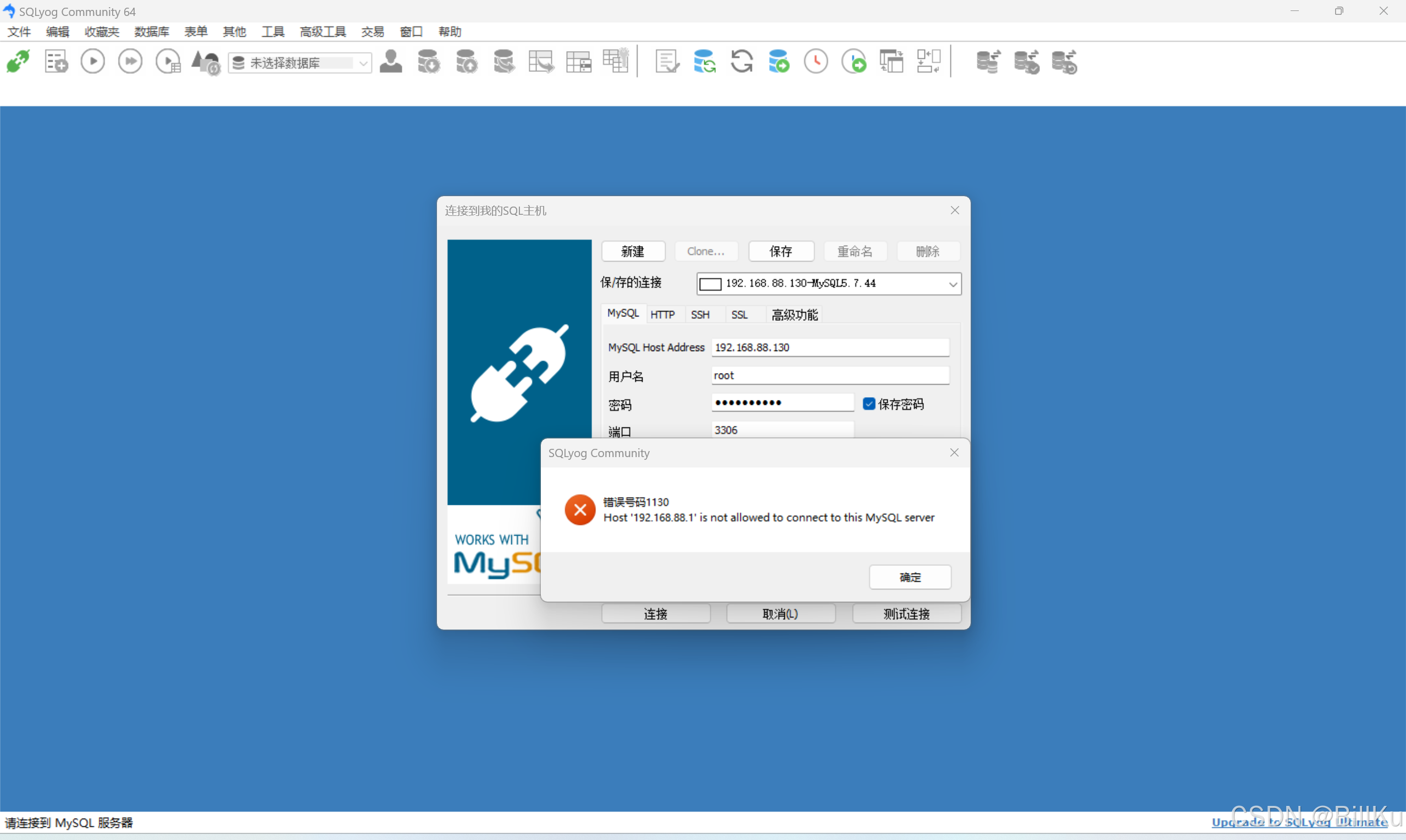Click the 测试连接 button
Viewport: 1406px width, 840px height.
click(x=906, y=614)
